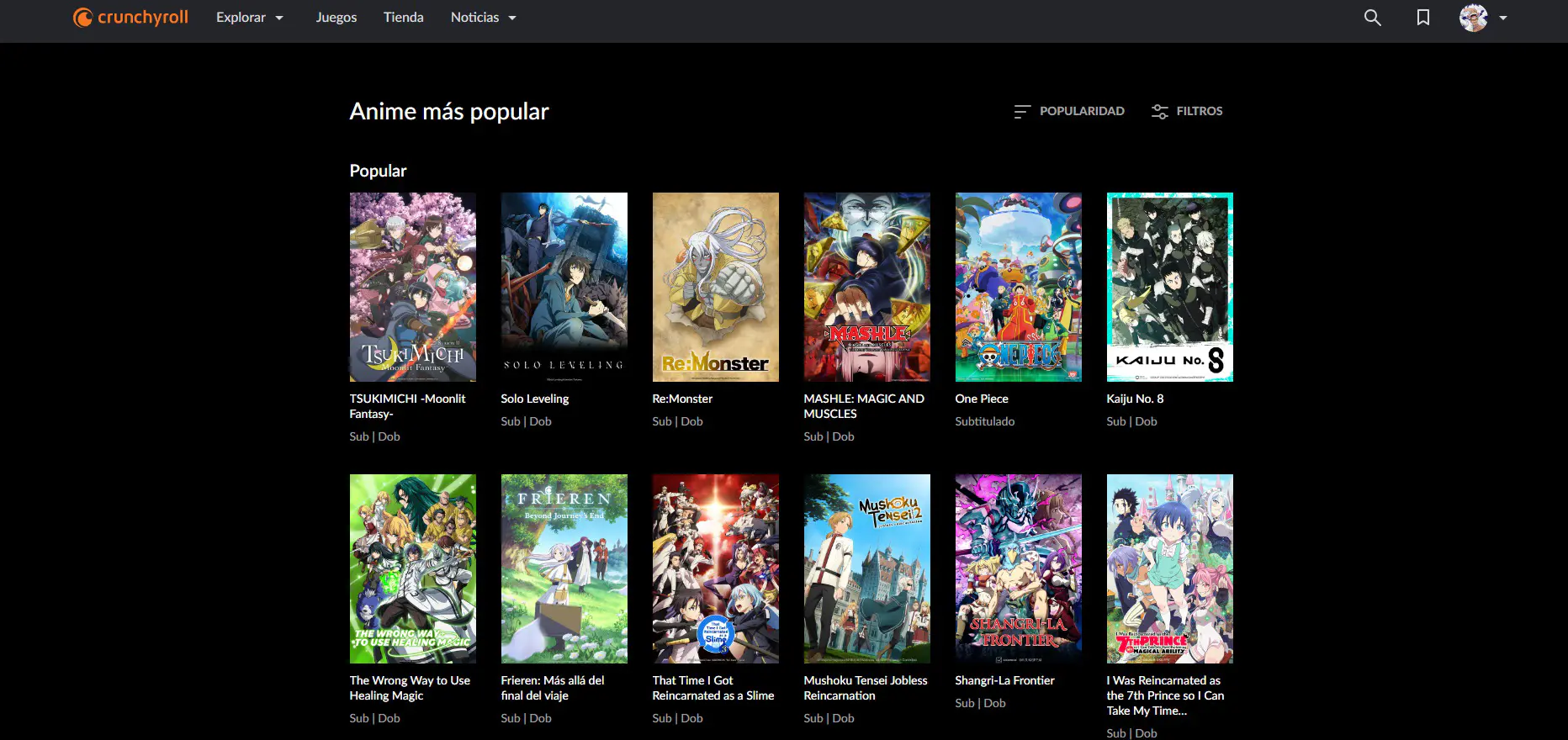The image size is (1568, 740).
Task: Click That Time I Got Reincarnated title
Action: (x=713, y=688)
